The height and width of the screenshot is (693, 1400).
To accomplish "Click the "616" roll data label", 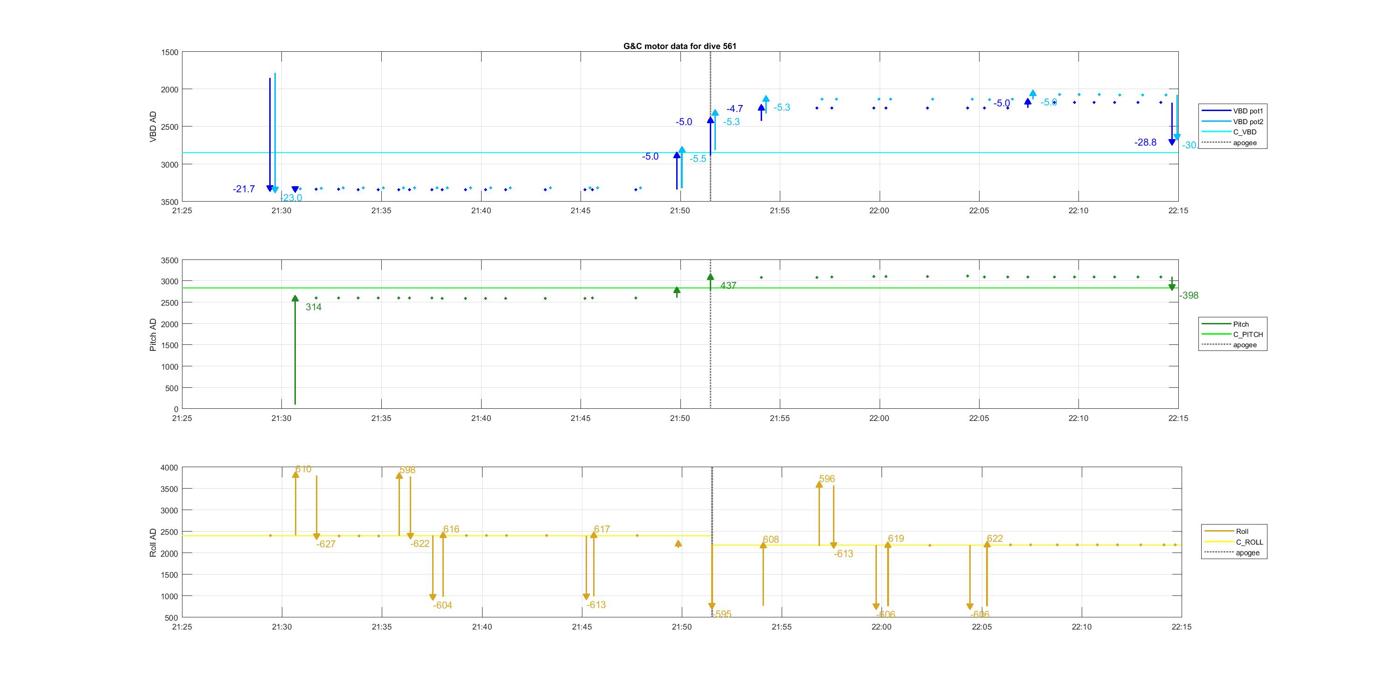I will tap(451, 530).
